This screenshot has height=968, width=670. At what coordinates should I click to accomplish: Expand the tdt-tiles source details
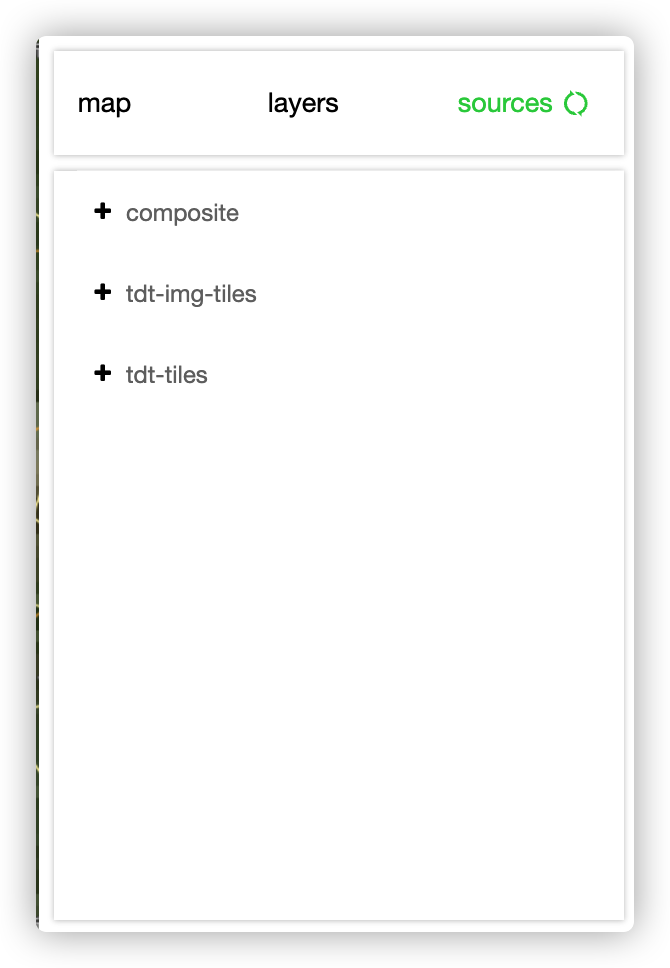click(x=151, y=374)
